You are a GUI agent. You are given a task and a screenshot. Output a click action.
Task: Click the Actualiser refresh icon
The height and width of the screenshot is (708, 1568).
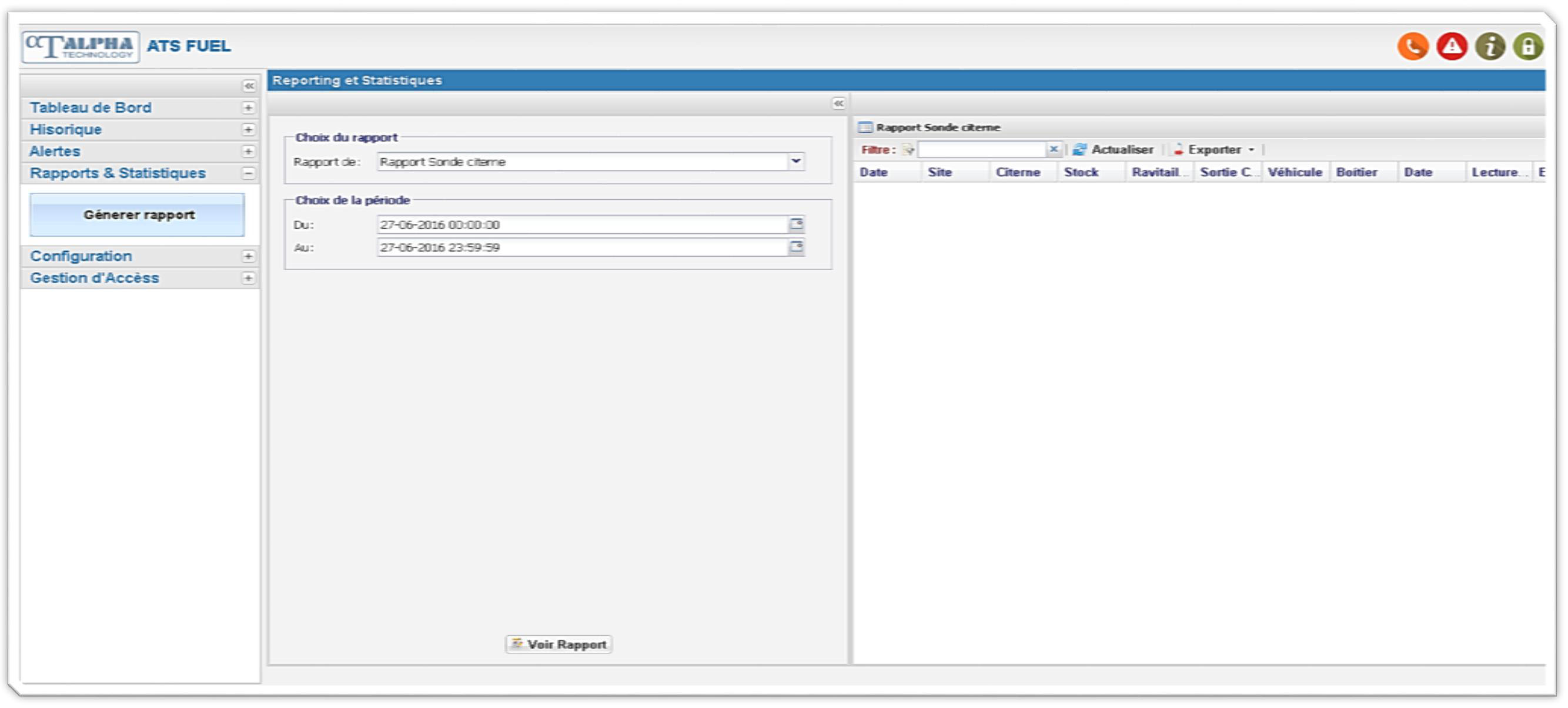point(1079,150)
